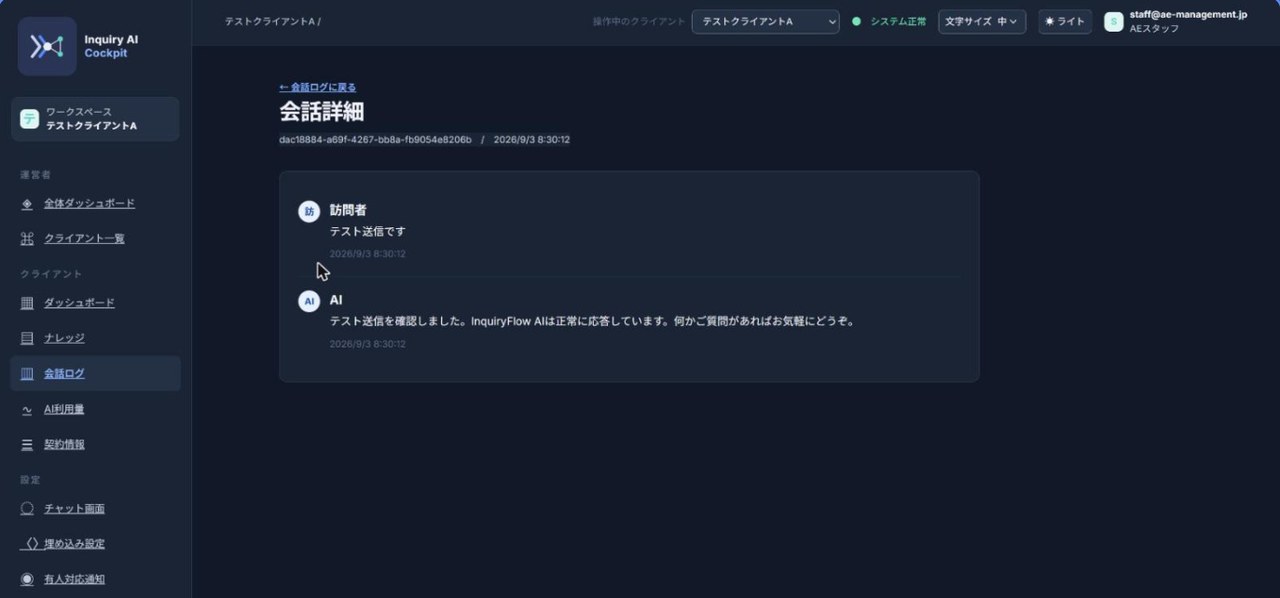Click the ← 会話ログに戻る link
This screenshot has height=598, width=1280.
pyautogui.click(x=317, y=87)
